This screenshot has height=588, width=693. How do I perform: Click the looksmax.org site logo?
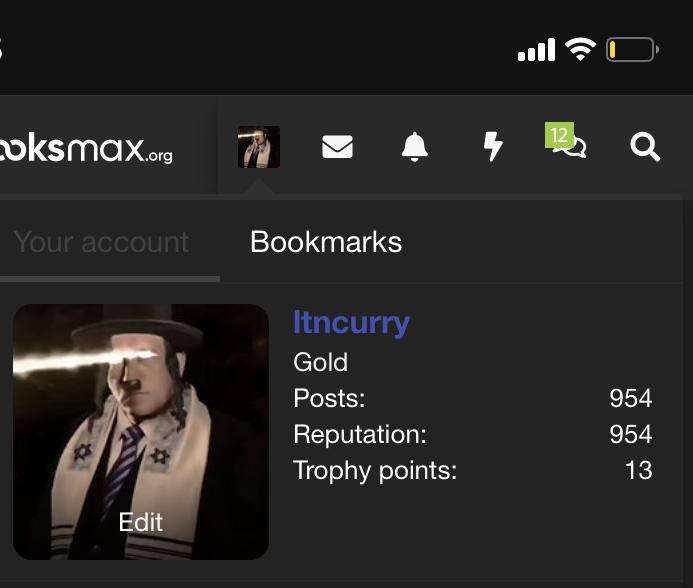point(87,148)
